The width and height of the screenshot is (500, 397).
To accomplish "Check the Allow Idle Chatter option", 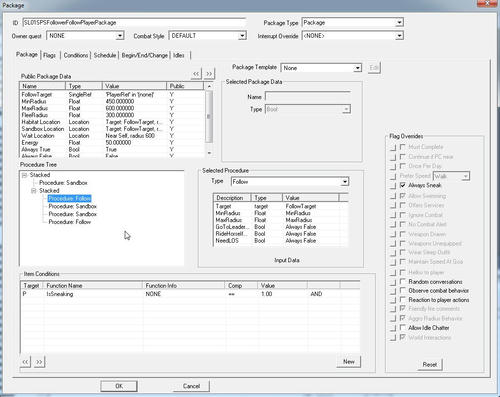I will coord(403,327).
